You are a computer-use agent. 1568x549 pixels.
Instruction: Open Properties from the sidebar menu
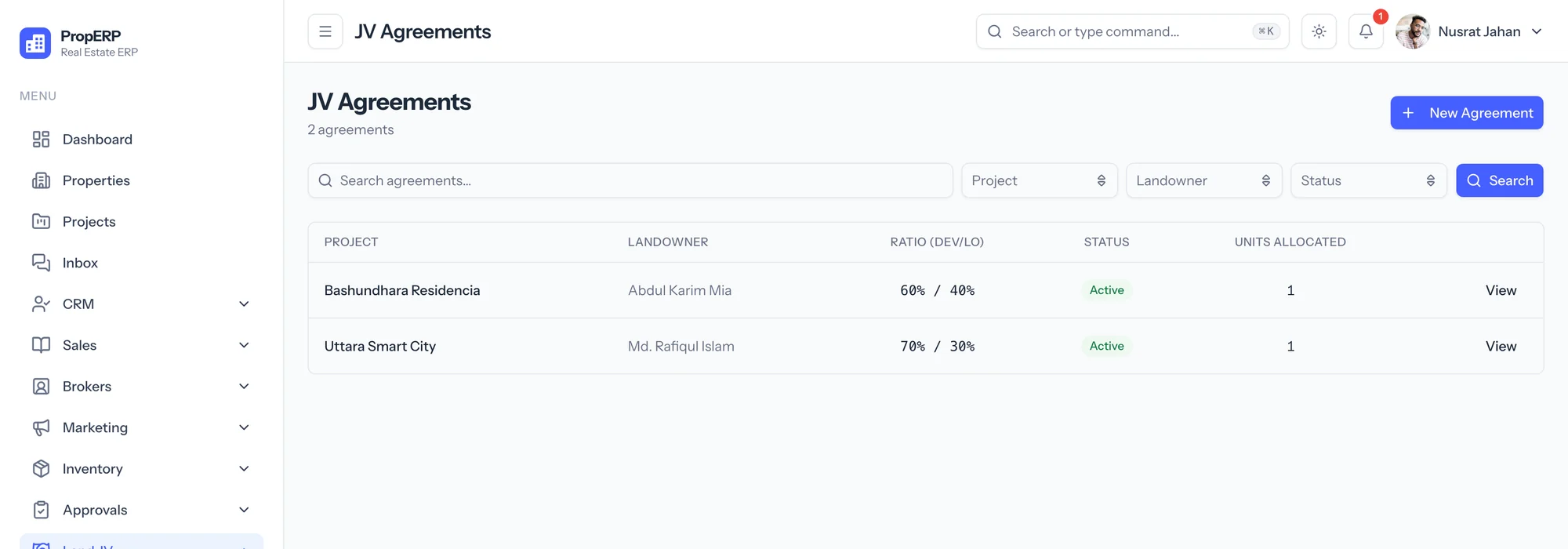141,180
